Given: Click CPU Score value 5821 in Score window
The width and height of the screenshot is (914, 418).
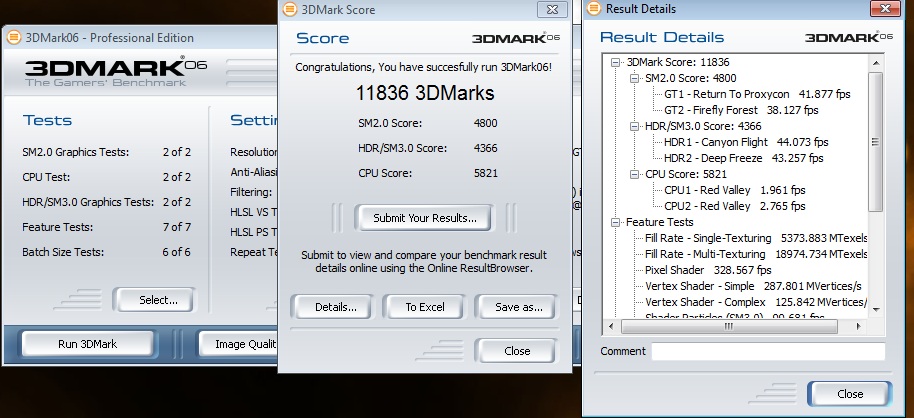Looking at the screenshot, I should pos(486,173).
